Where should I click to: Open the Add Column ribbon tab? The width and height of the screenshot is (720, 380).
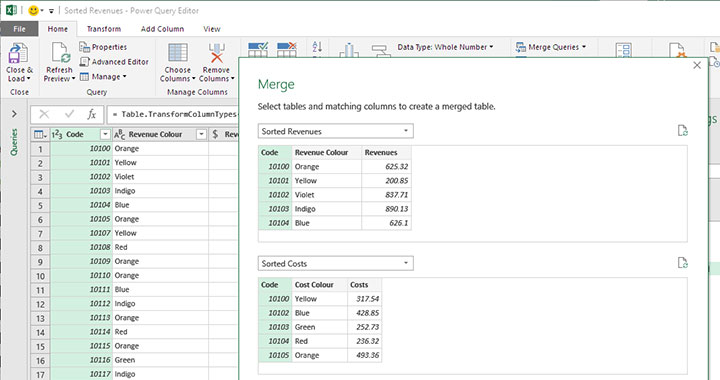click(162, 29)
